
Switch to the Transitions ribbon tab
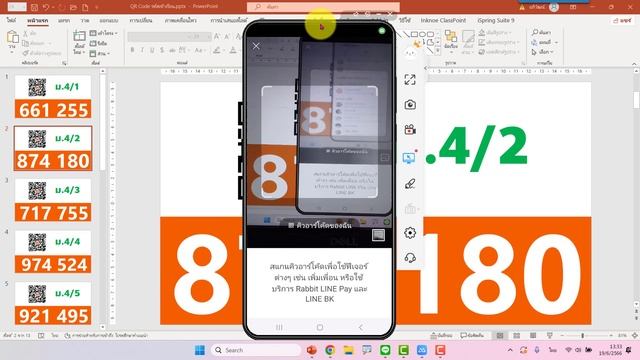[x=141, y=20]
